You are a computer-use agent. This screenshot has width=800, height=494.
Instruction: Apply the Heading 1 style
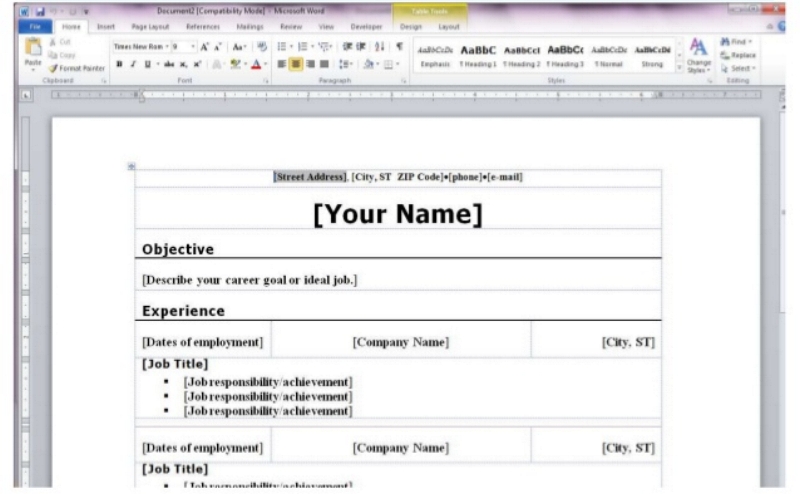pos(478,56)
